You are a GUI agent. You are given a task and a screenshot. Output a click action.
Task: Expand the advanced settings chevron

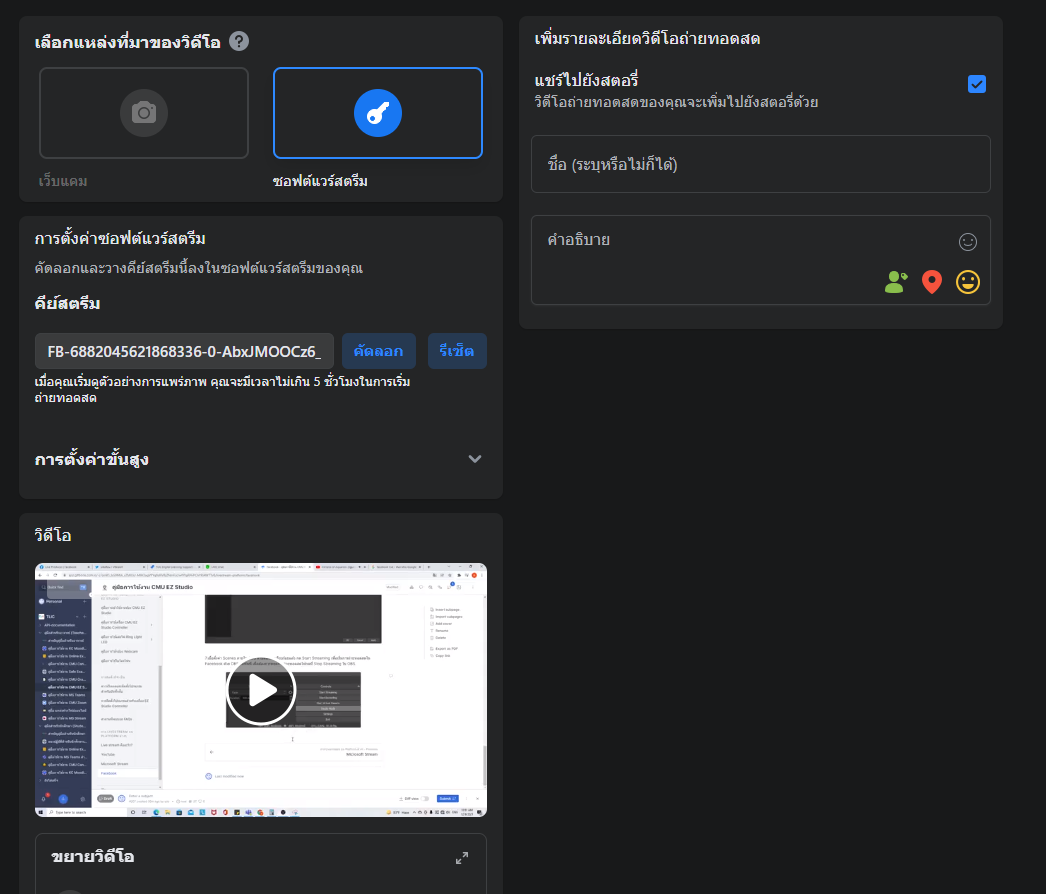pyautogui.click(x=475, y=459)
